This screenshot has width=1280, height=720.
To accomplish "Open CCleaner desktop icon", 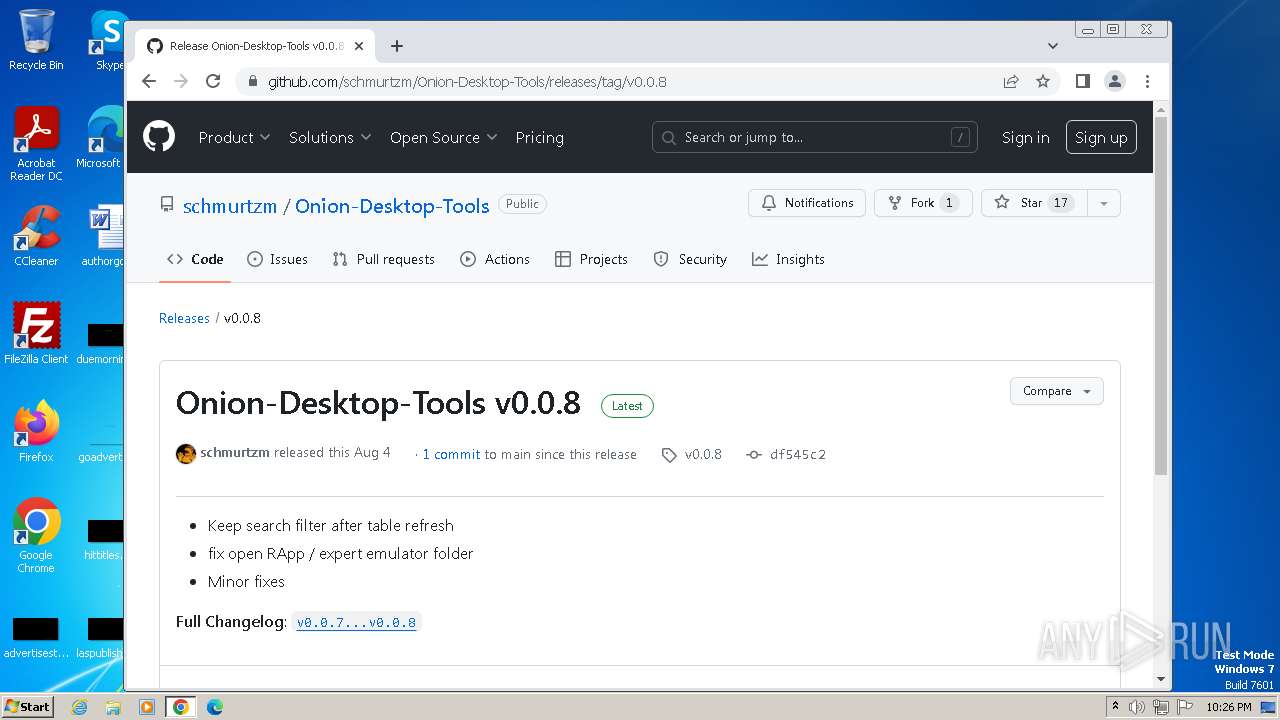I will (x=36, y=236).
